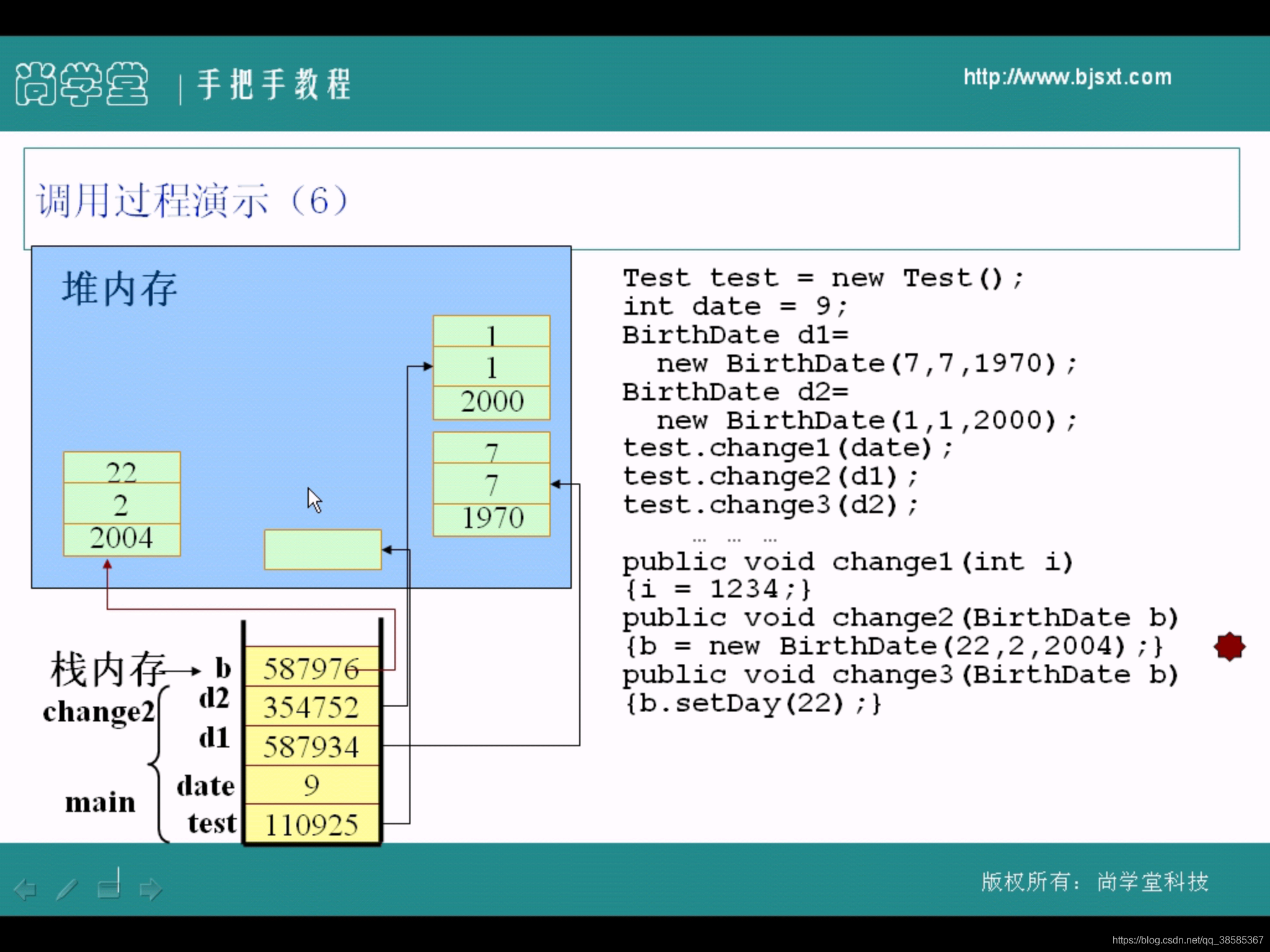
Task: Click the stack cell containing 110925
Action: pos(311,824)
